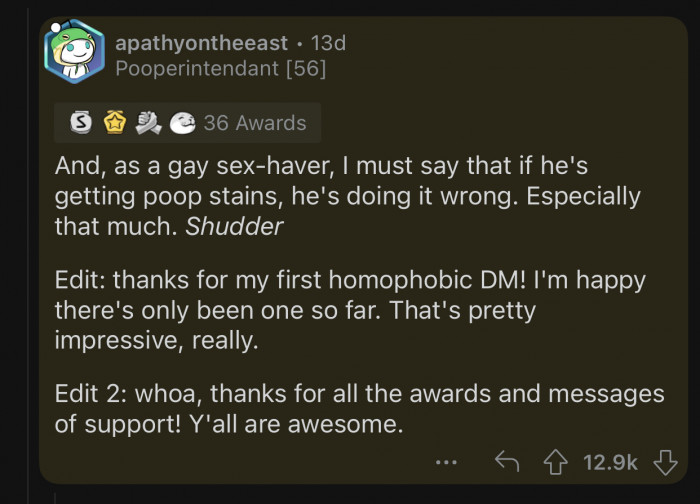The image size is (700, 504).
Task: Click the Edit 2 awards paragraph
Action: tap(350, 408)
